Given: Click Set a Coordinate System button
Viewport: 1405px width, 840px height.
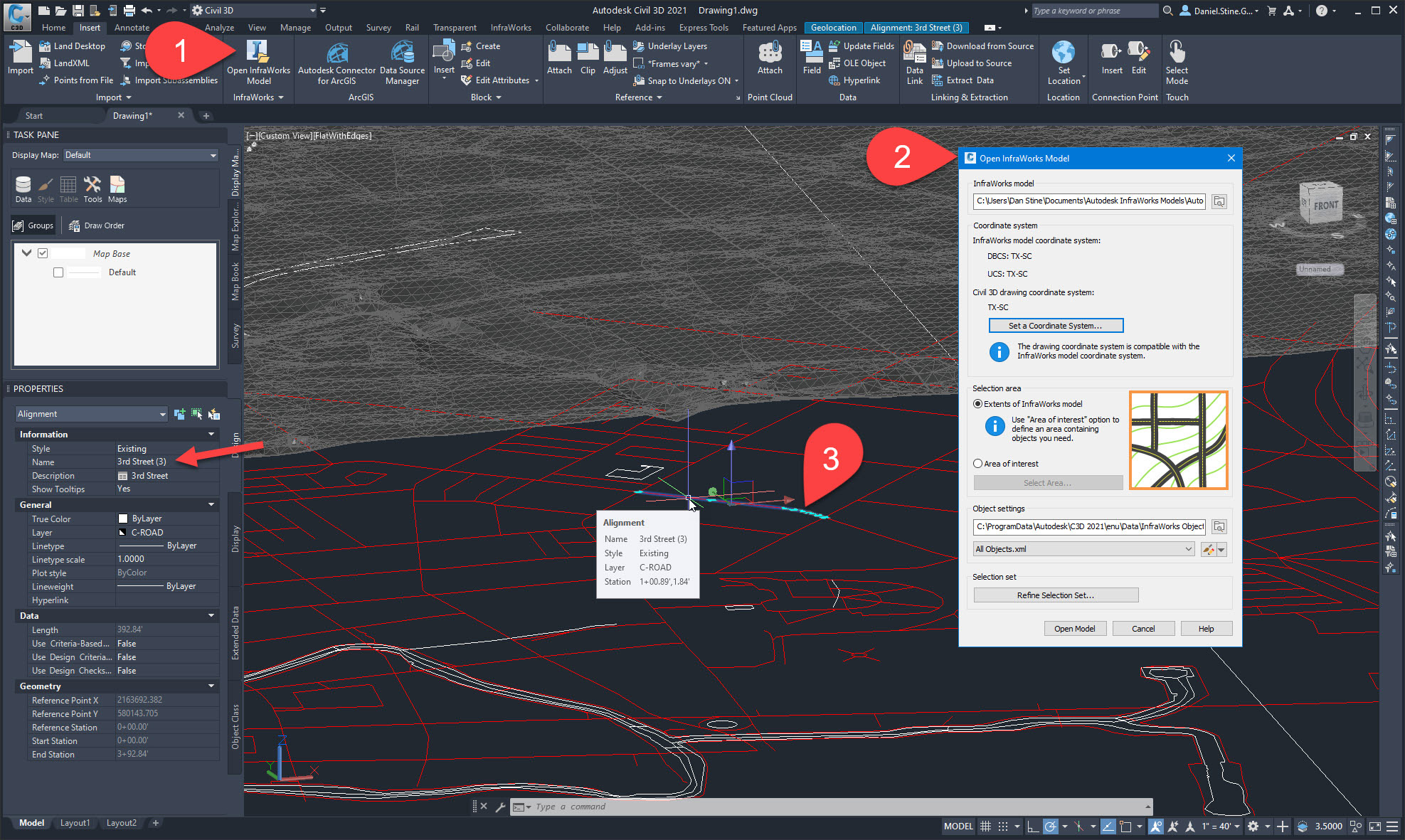Looking at the screenshot, I should [1056, 326].
